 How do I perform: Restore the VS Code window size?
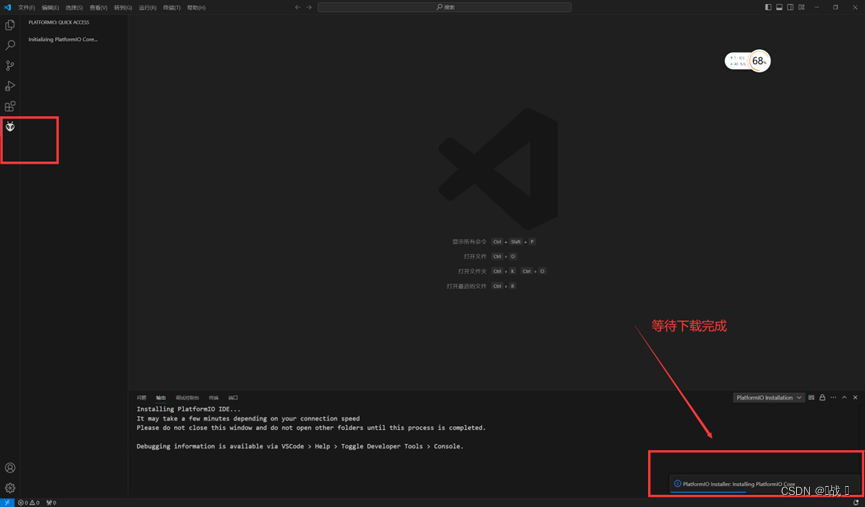[835, 7]
